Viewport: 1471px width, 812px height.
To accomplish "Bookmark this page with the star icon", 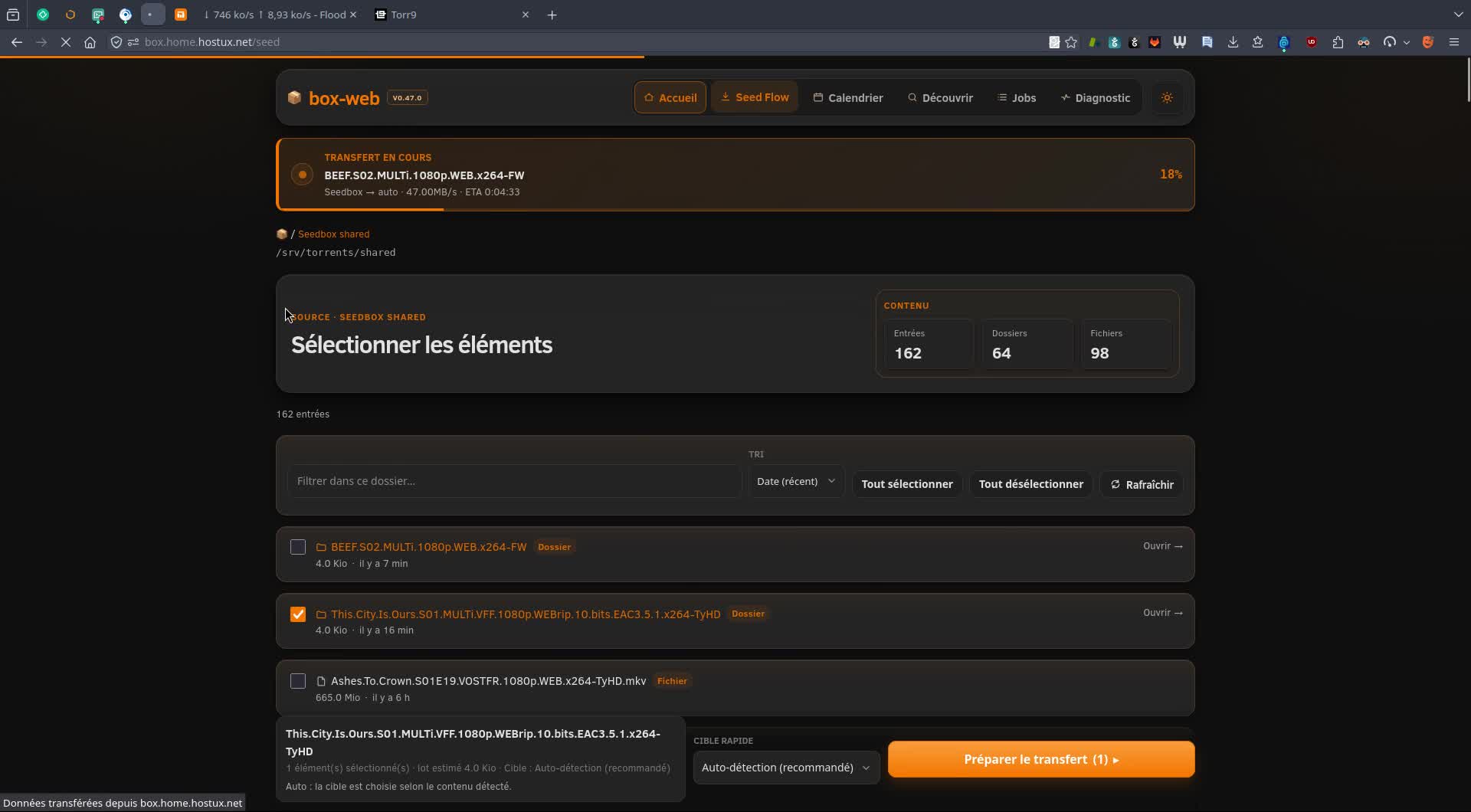I will [1071, 42].
